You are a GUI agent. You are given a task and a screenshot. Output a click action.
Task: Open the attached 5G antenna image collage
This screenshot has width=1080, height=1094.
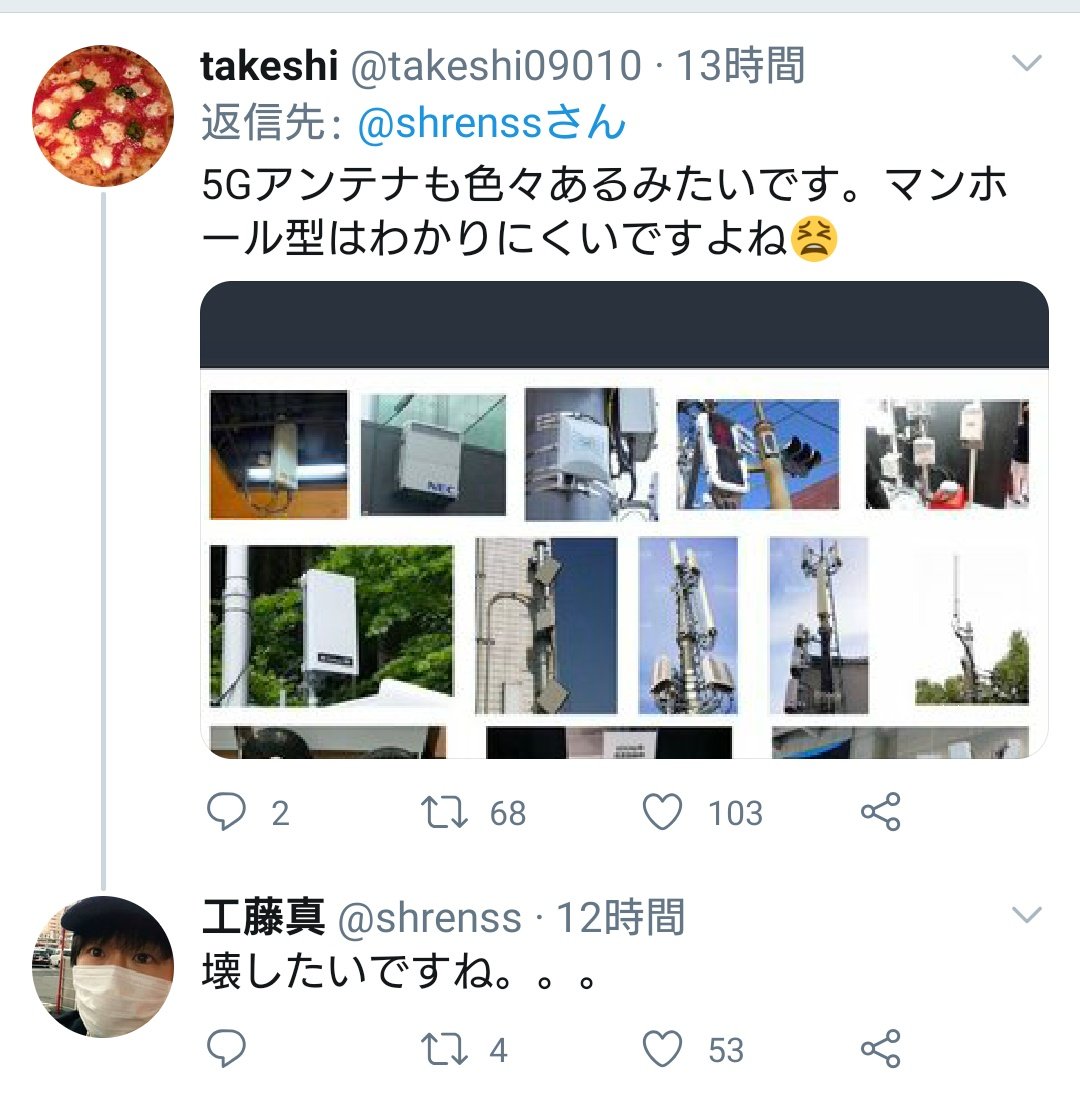624,520
